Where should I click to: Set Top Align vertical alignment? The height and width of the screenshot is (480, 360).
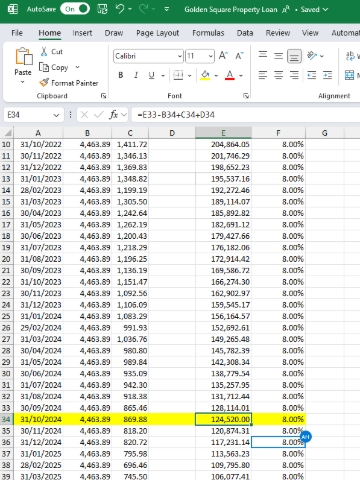(263, 55)
